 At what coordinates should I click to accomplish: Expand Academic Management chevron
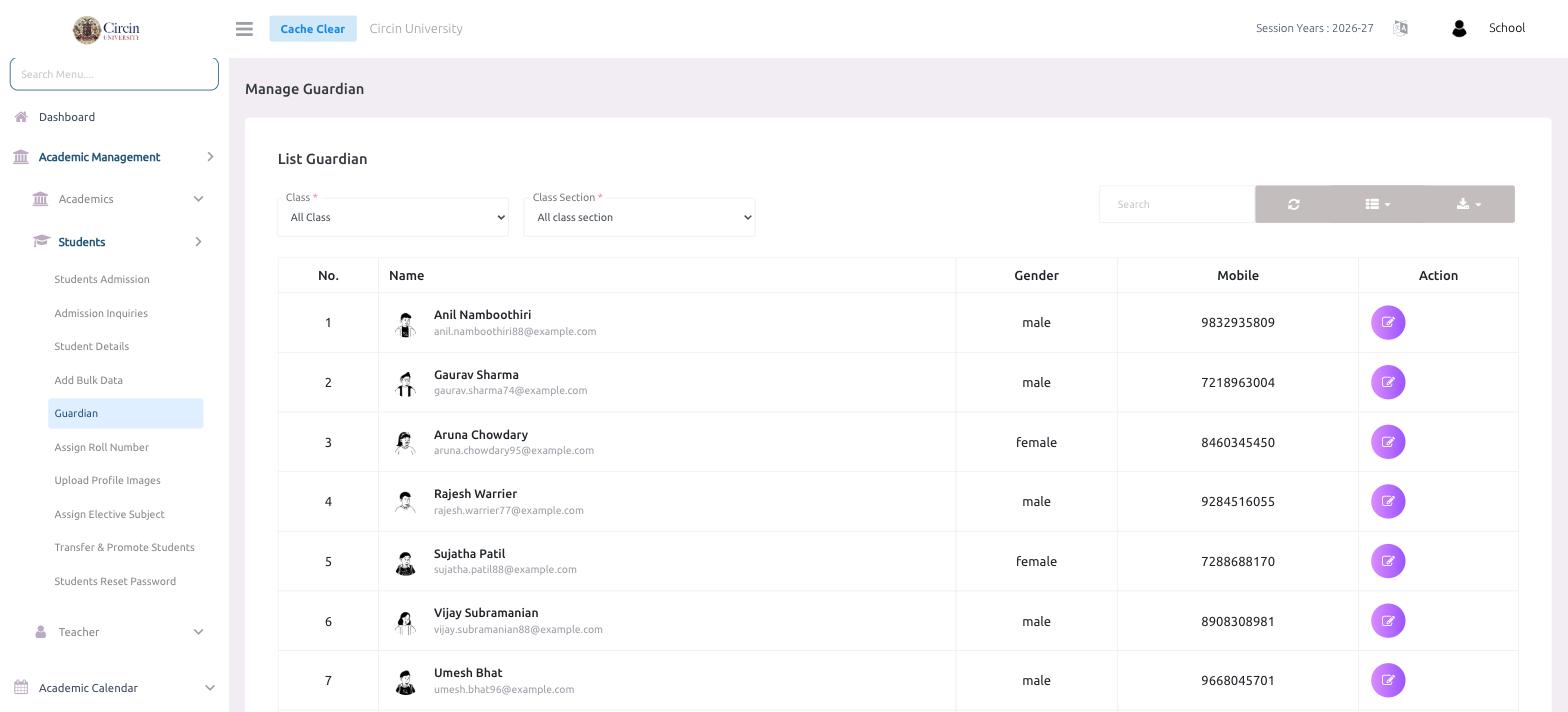[x=210, y=157]
